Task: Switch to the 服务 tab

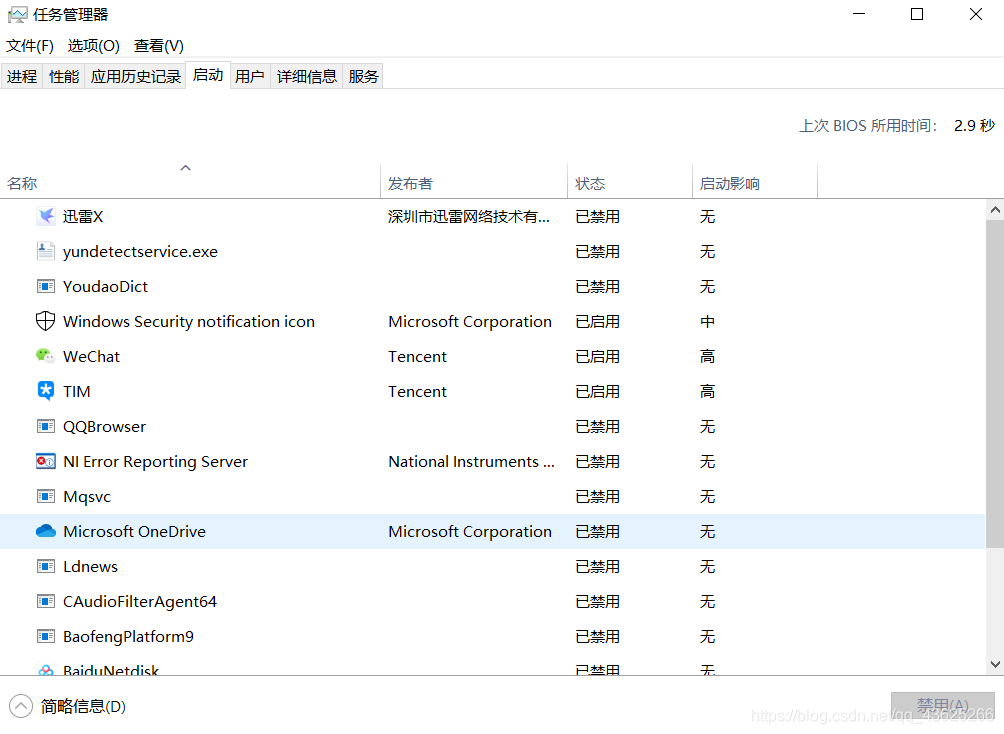Action: pyautogui.click(x=363, y=76)
